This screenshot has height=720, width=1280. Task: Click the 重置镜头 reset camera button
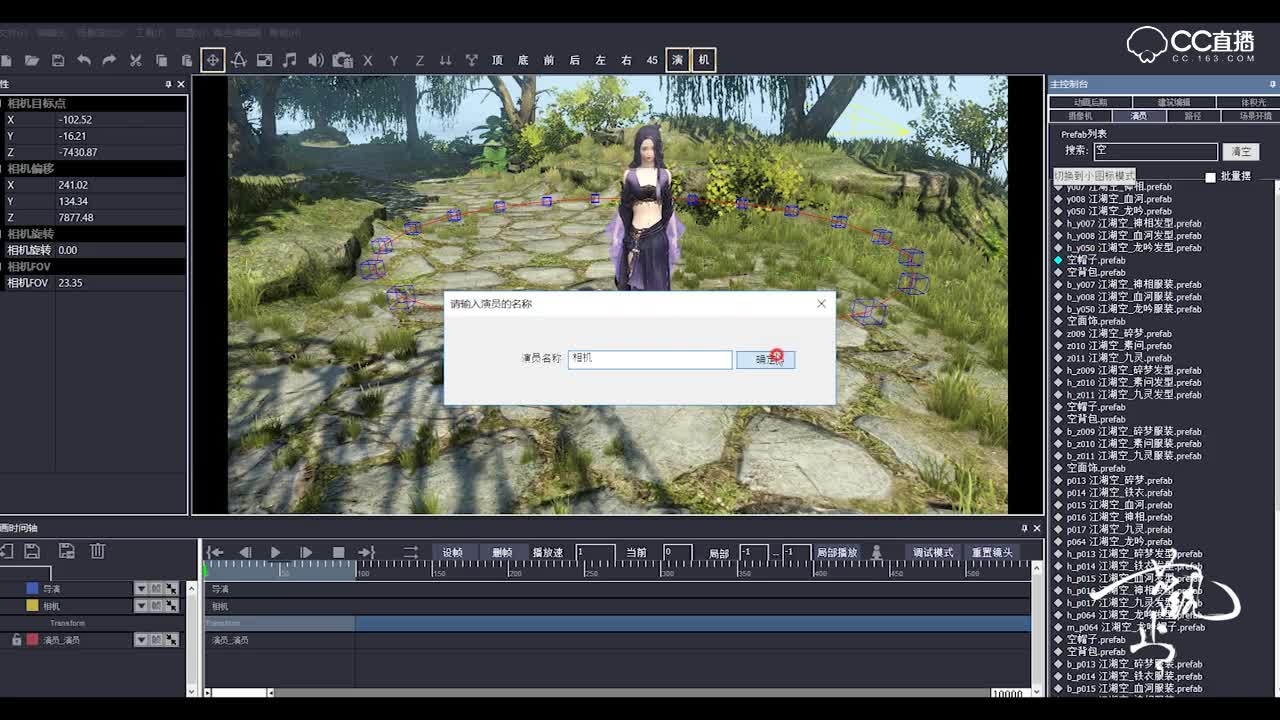click(x=992, y=552)
